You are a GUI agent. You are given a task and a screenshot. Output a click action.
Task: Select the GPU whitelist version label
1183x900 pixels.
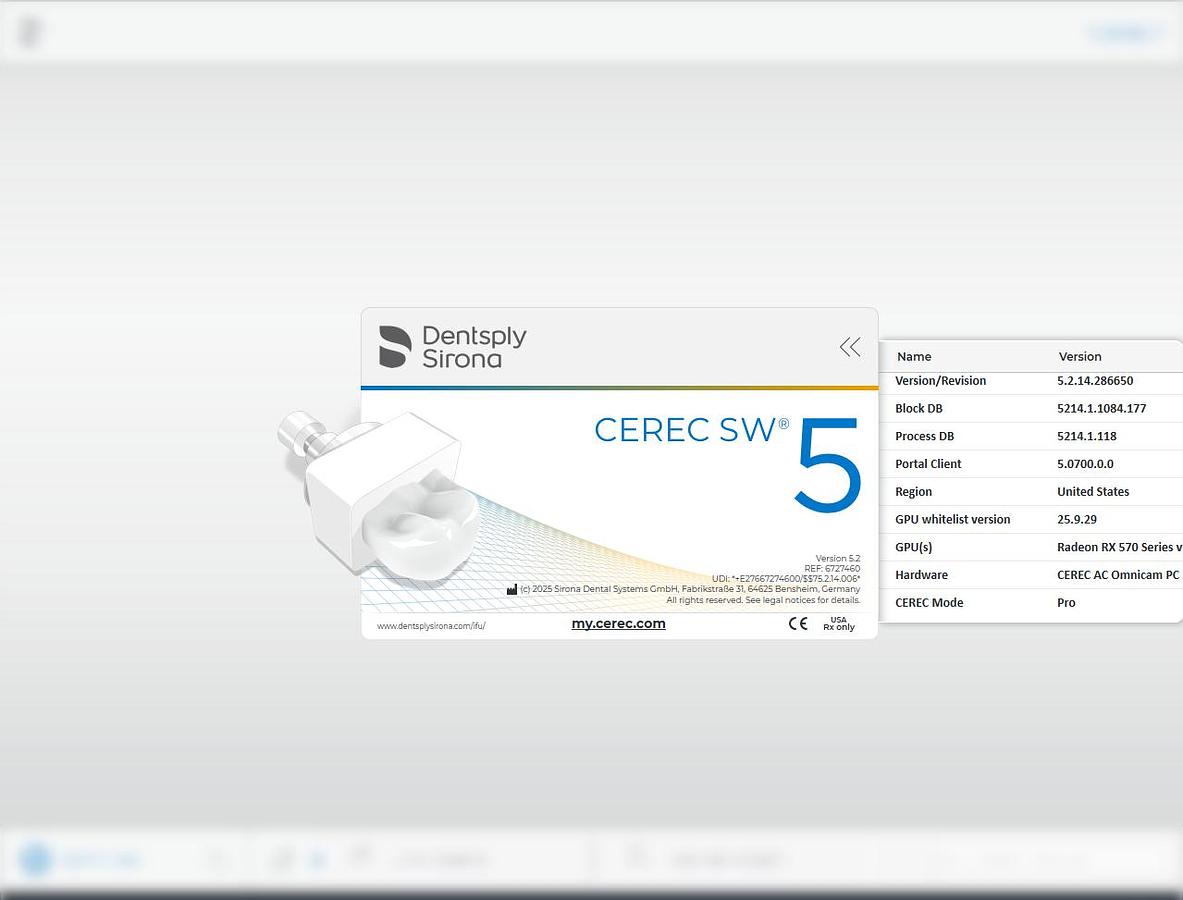pyautogui.click(x=952, y=520)
